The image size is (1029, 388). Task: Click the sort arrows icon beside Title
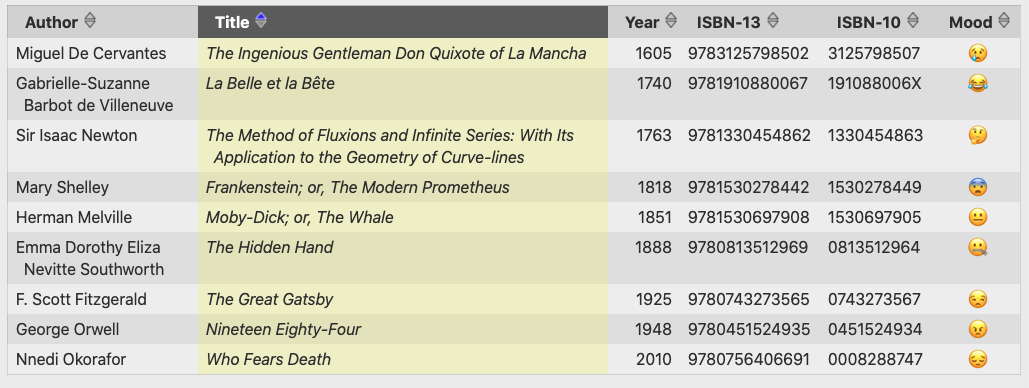261,21
